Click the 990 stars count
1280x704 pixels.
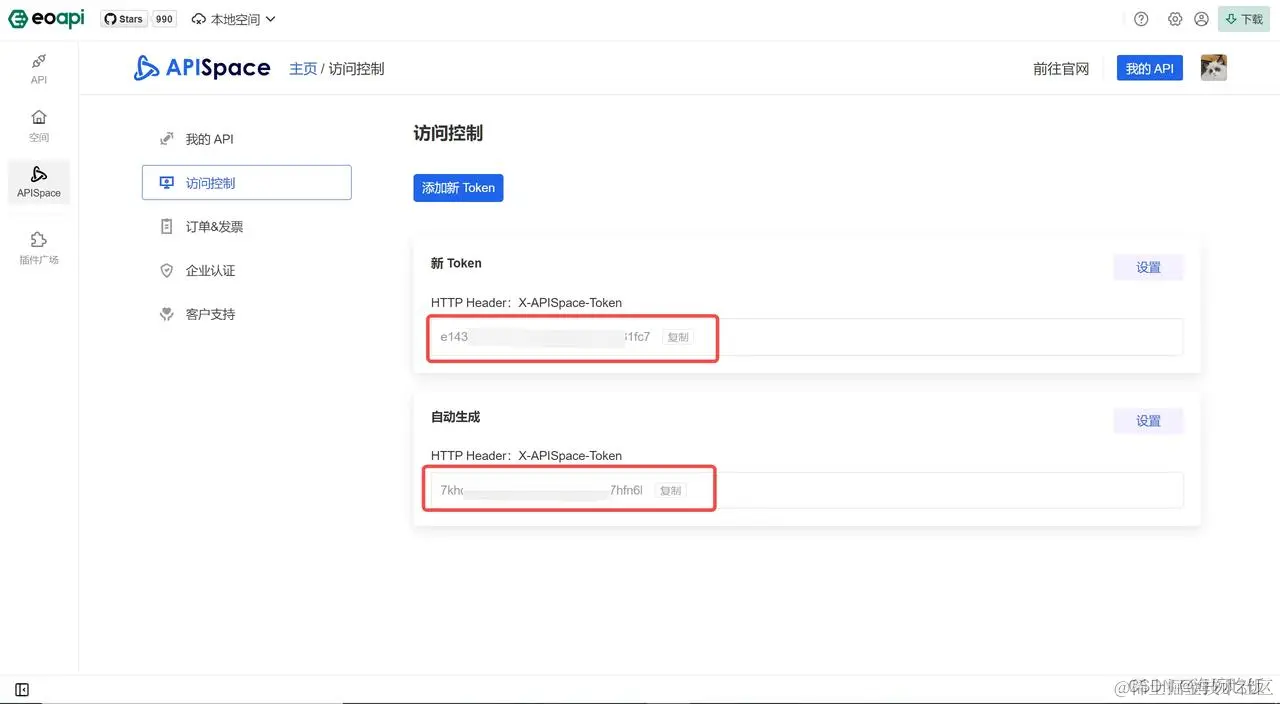[x=164, y=19]
